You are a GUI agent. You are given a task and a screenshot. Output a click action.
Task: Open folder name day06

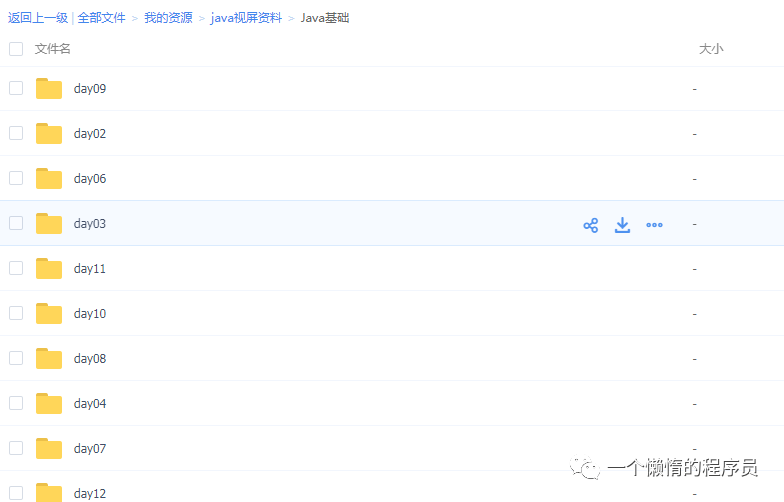click(x=90, y=179)
